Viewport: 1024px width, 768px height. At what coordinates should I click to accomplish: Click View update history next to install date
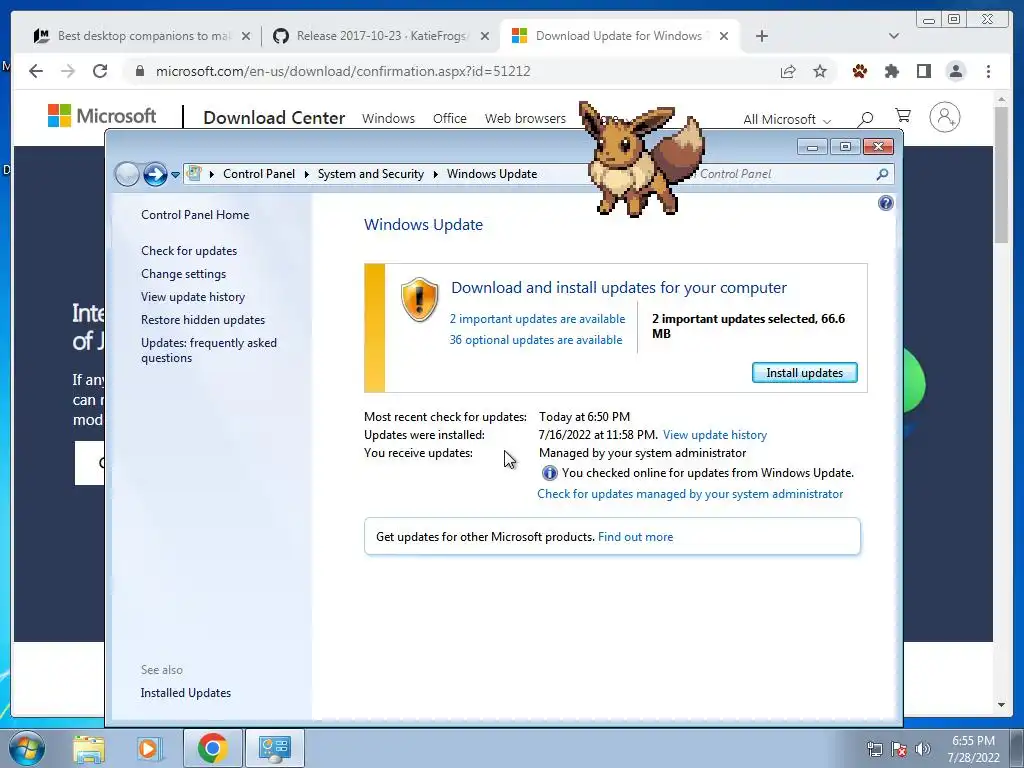(714, 435)
